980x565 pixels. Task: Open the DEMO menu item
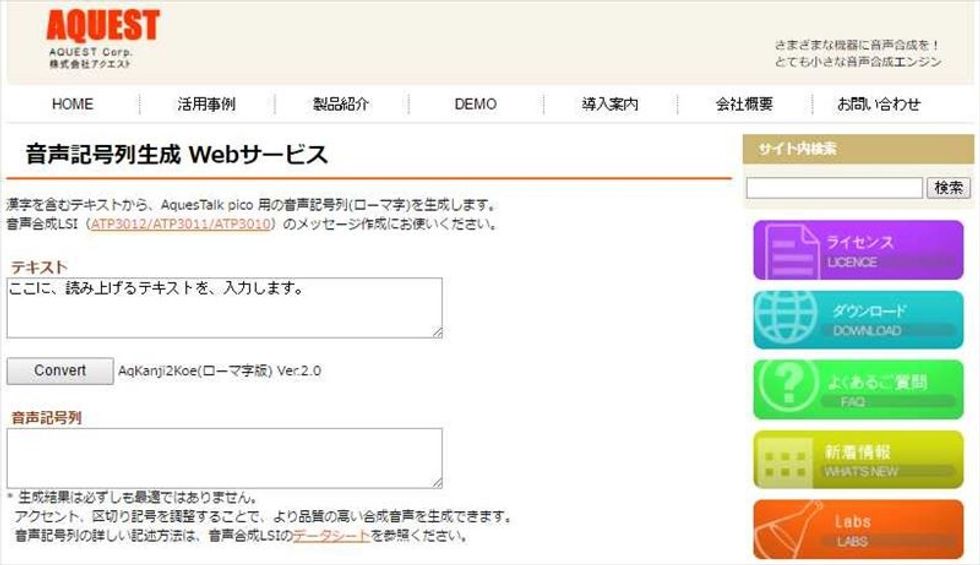click(476, 104)
